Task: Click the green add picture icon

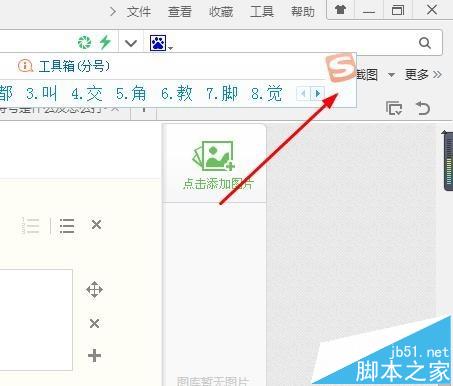Action: 213,155
